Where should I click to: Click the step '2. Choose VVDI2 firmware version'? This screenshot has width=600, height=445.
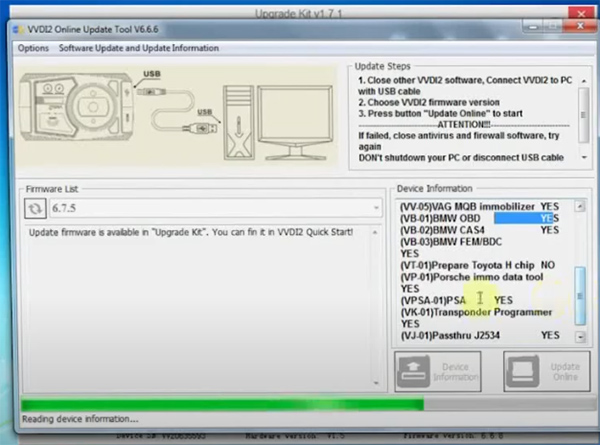429,103
